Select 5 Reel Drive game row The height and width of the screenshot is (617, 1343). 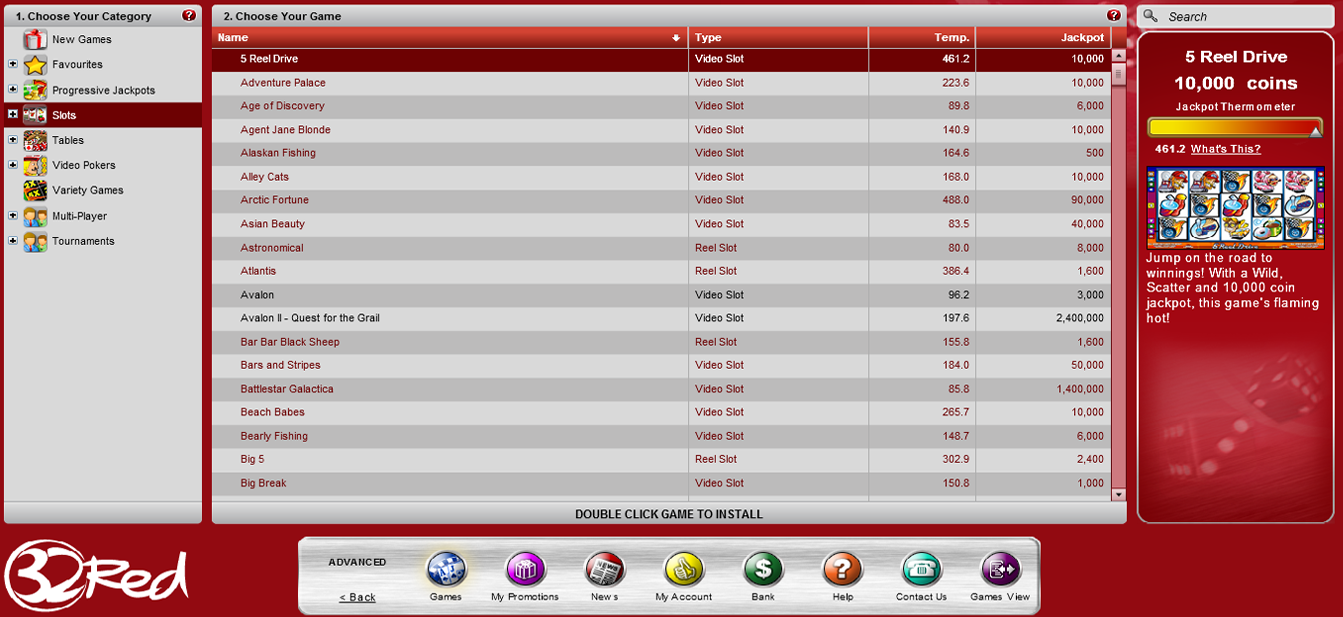(x=661, y=60)
